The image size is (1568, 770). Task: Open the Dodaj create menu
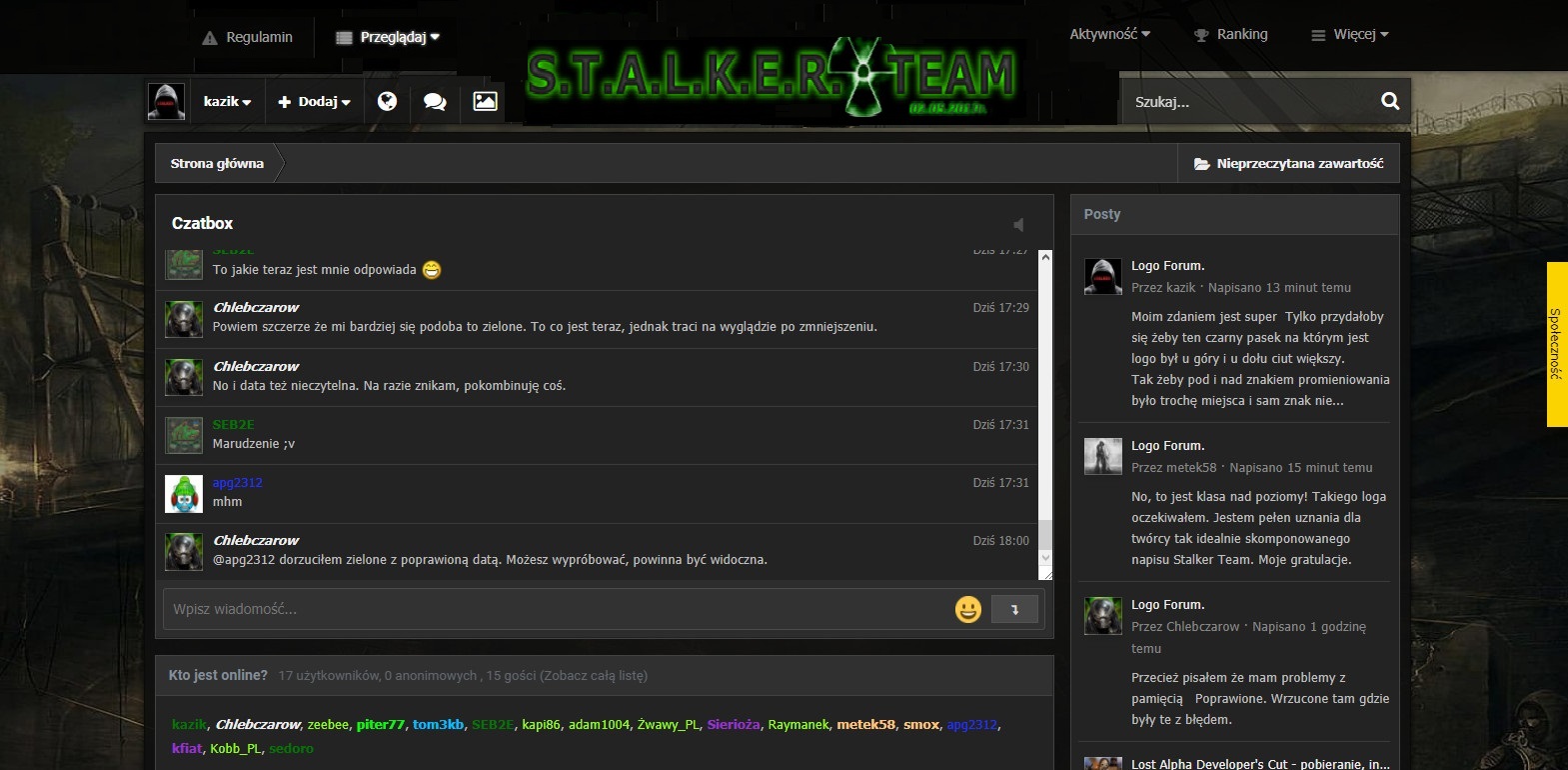tap(314, 101)
